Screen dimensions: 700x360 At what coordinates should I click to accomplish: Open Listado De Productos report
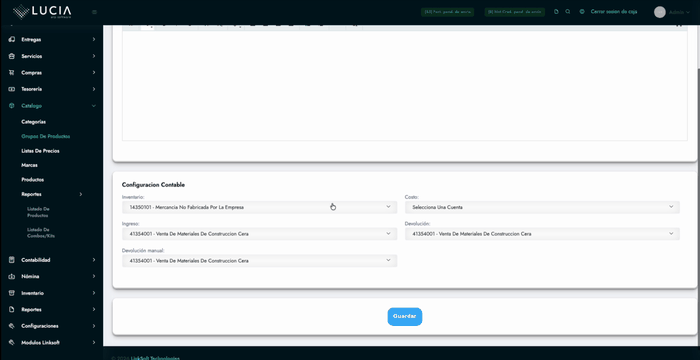38,212
